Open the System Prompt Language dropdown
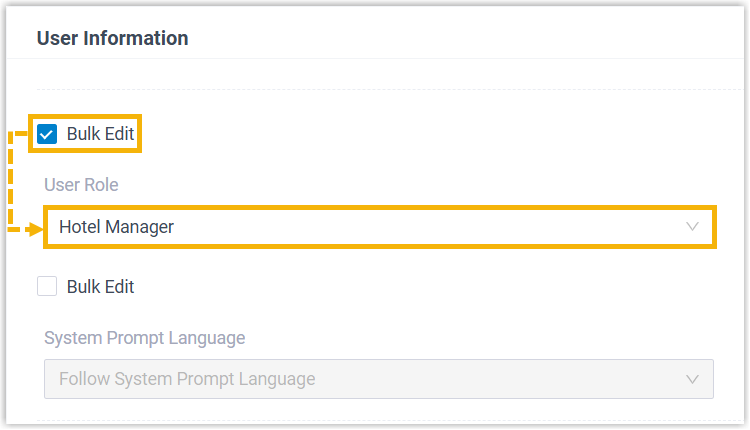 (x=378, y=379)
